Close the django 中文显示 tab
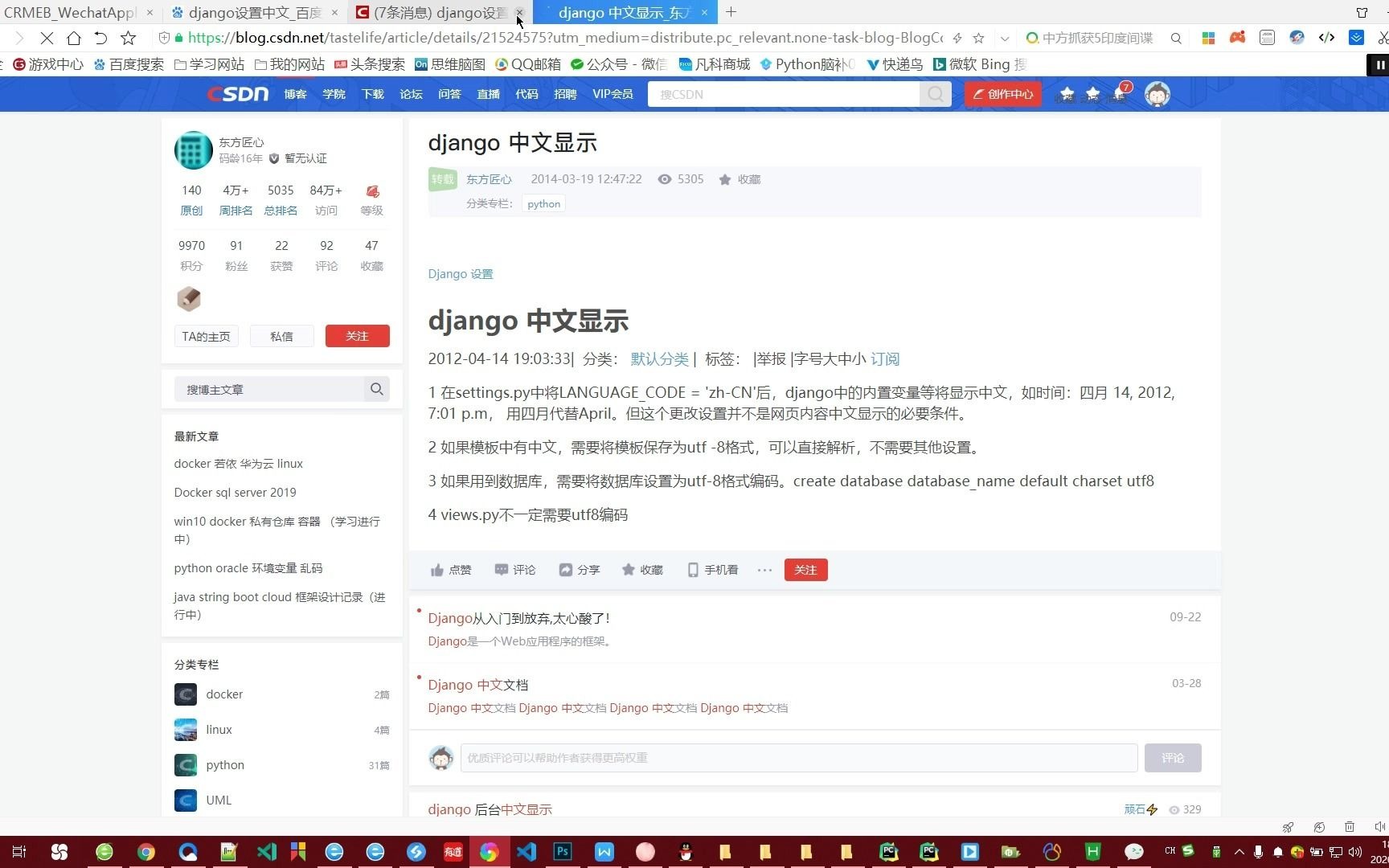The width and height of the screenshot is (1389, 868). [x=704, y=12]
